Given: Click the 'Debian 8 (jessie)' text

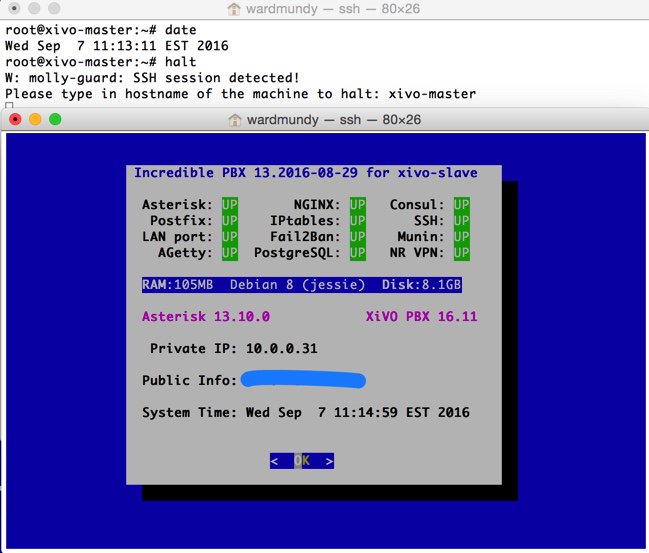Looking at the screenshot, I should click(x=298, y=285).
